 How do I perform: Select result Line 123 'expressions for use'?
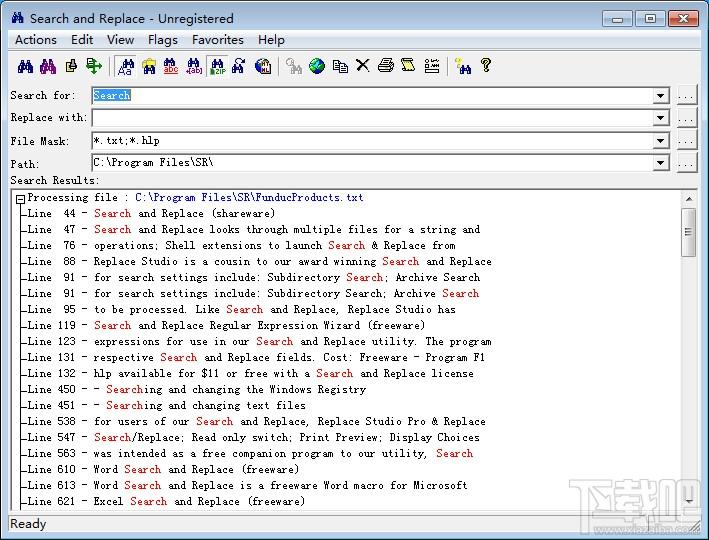(260, 341)
